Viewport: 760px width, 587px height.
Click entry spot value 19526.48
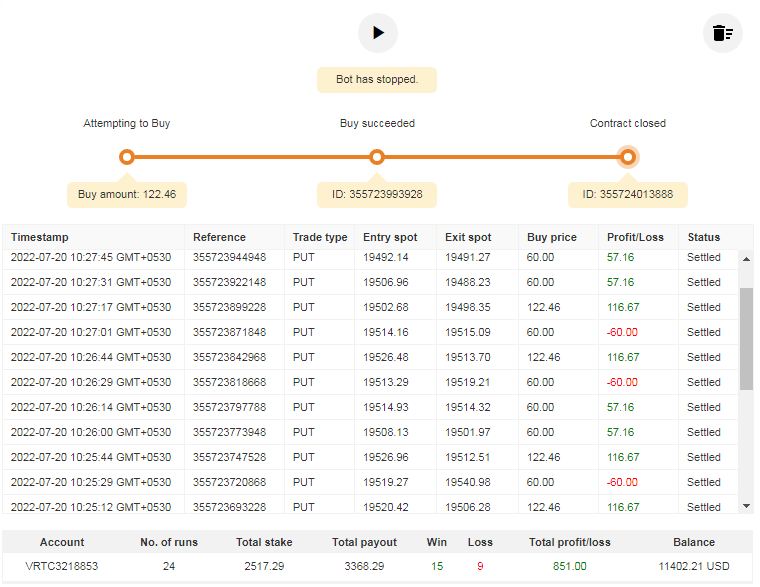click(x=386, y=357)
